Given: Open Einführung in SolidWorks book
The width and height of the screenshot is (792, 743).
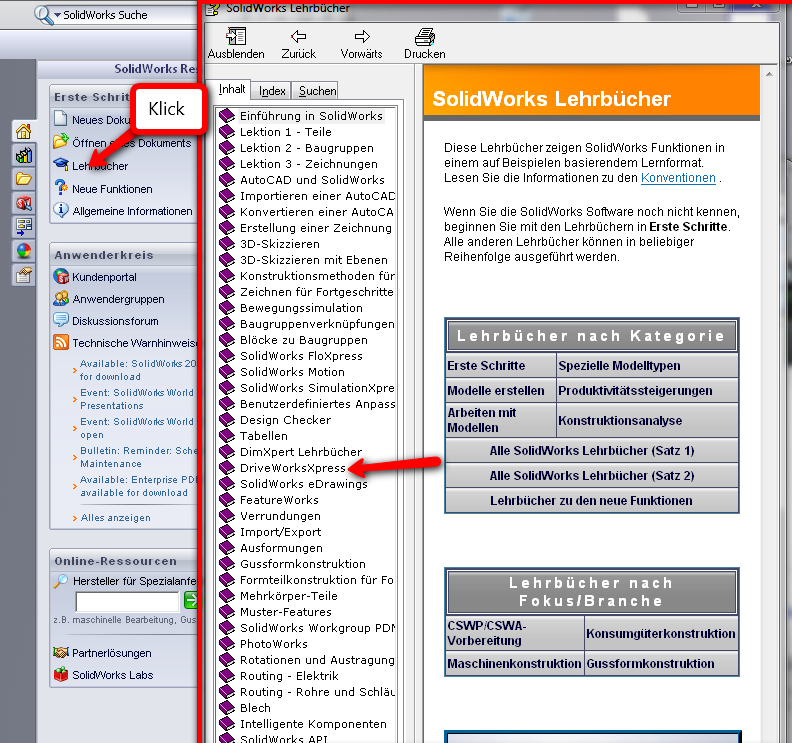Looking at the screenshot, I should click(x=311, y=116).
